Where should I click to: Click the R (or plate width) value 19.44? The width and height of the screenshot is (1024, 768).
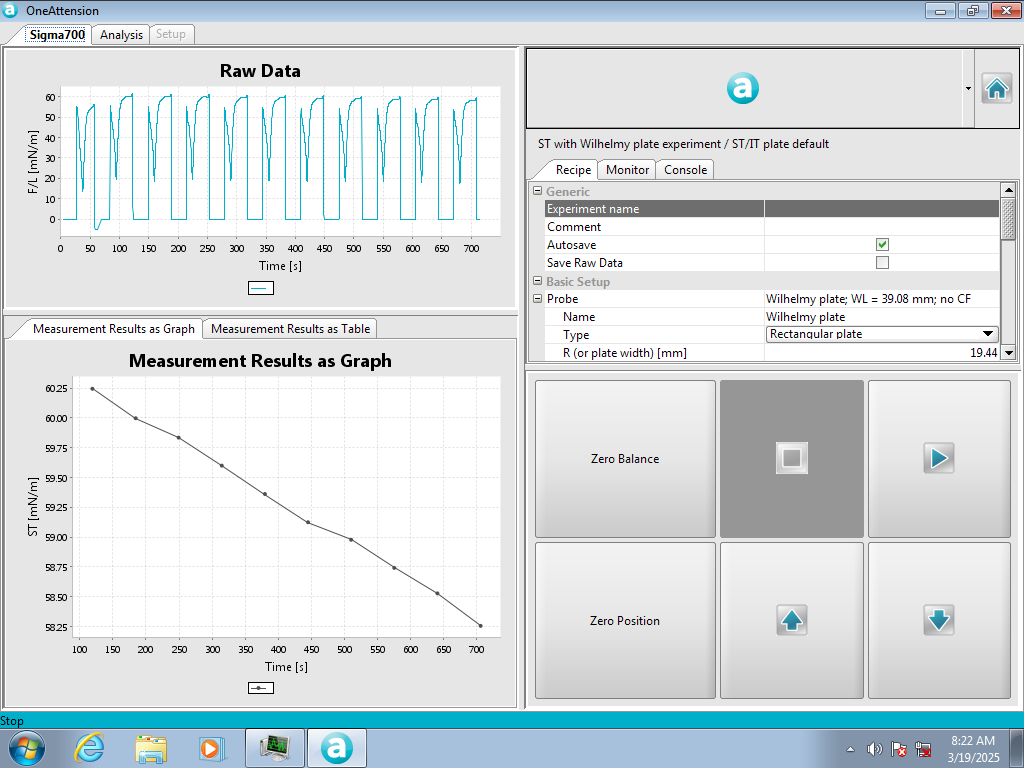click(882, 353)
